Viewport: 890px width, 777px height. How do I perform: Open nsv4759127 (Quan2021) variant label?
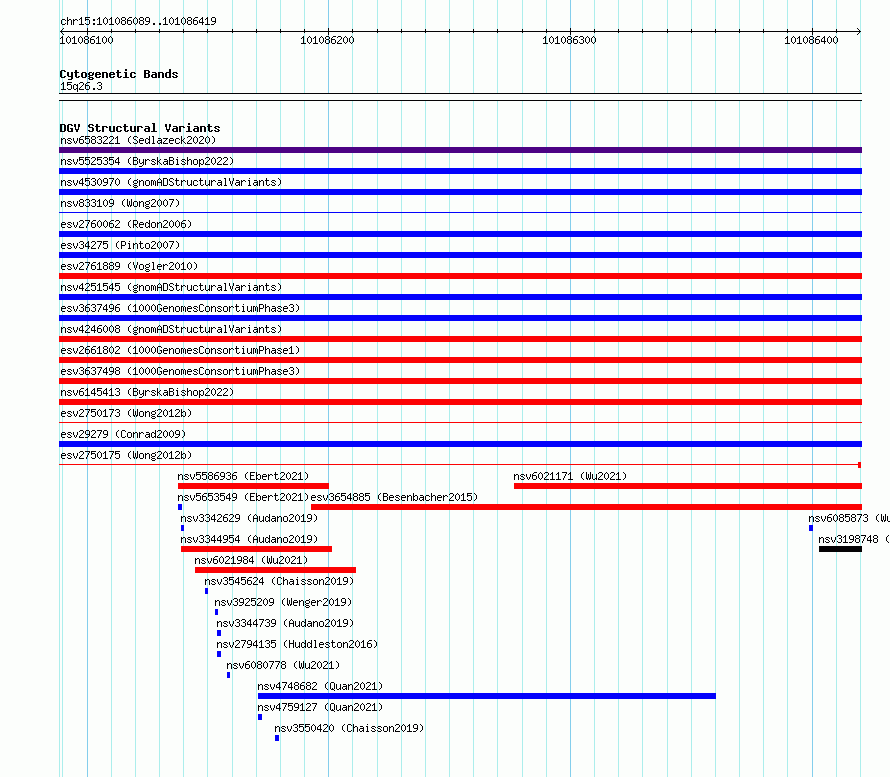320,707
